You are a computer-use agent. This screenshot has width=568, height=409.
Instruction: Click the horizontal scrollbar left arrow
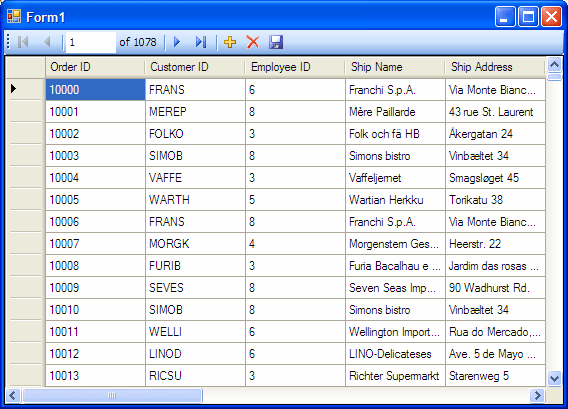tap(13, 395)
